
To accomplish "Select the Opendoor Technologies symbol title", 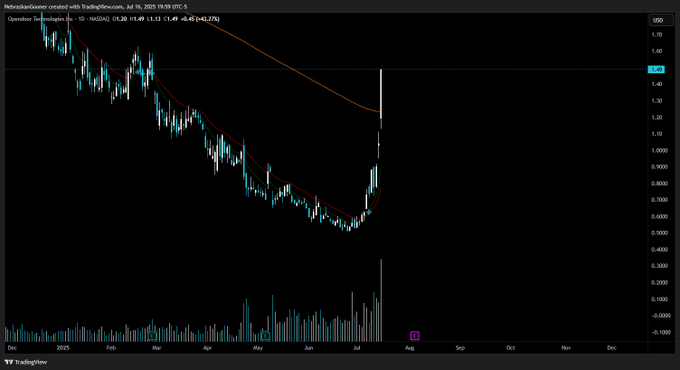I will click(40, 19).
